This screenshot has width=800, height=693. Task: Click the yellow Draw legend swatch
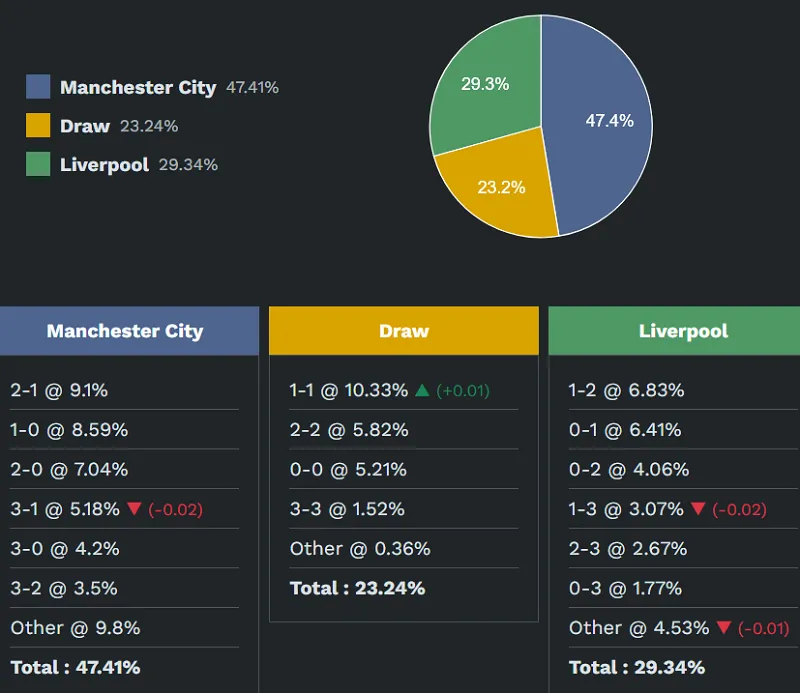(38, 126)
